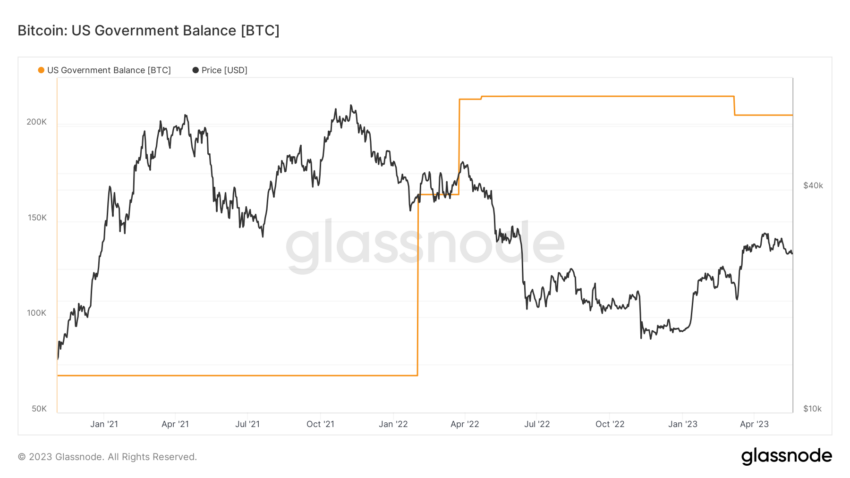Click the Apr '23 x-axis label
The image size is (850, 478).
[754, 424]
